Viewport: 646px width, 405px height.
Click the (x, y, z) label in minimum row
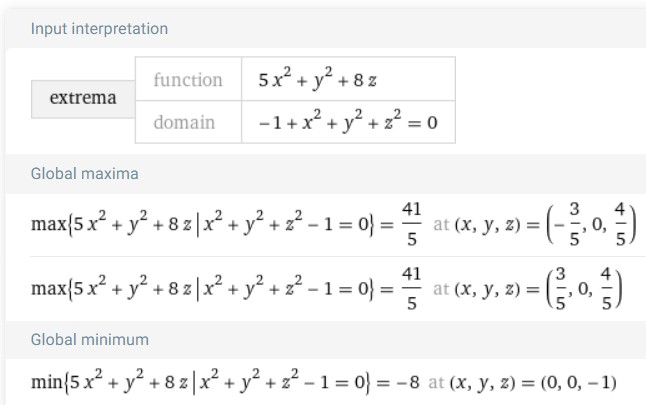coord(483,383)
